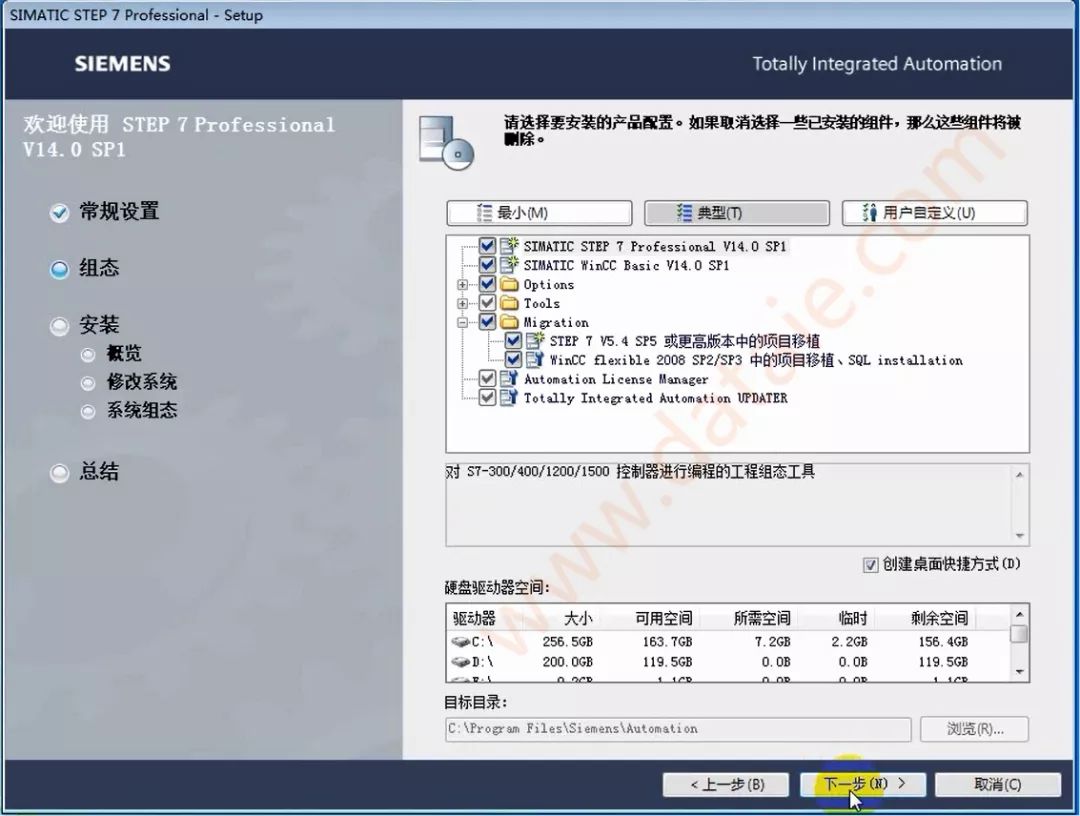The height and width of the screenshot is (816, 1080).
Task: Click the Totally Integrated Automation UPDATER icon
Action: (x=509, y=397)
